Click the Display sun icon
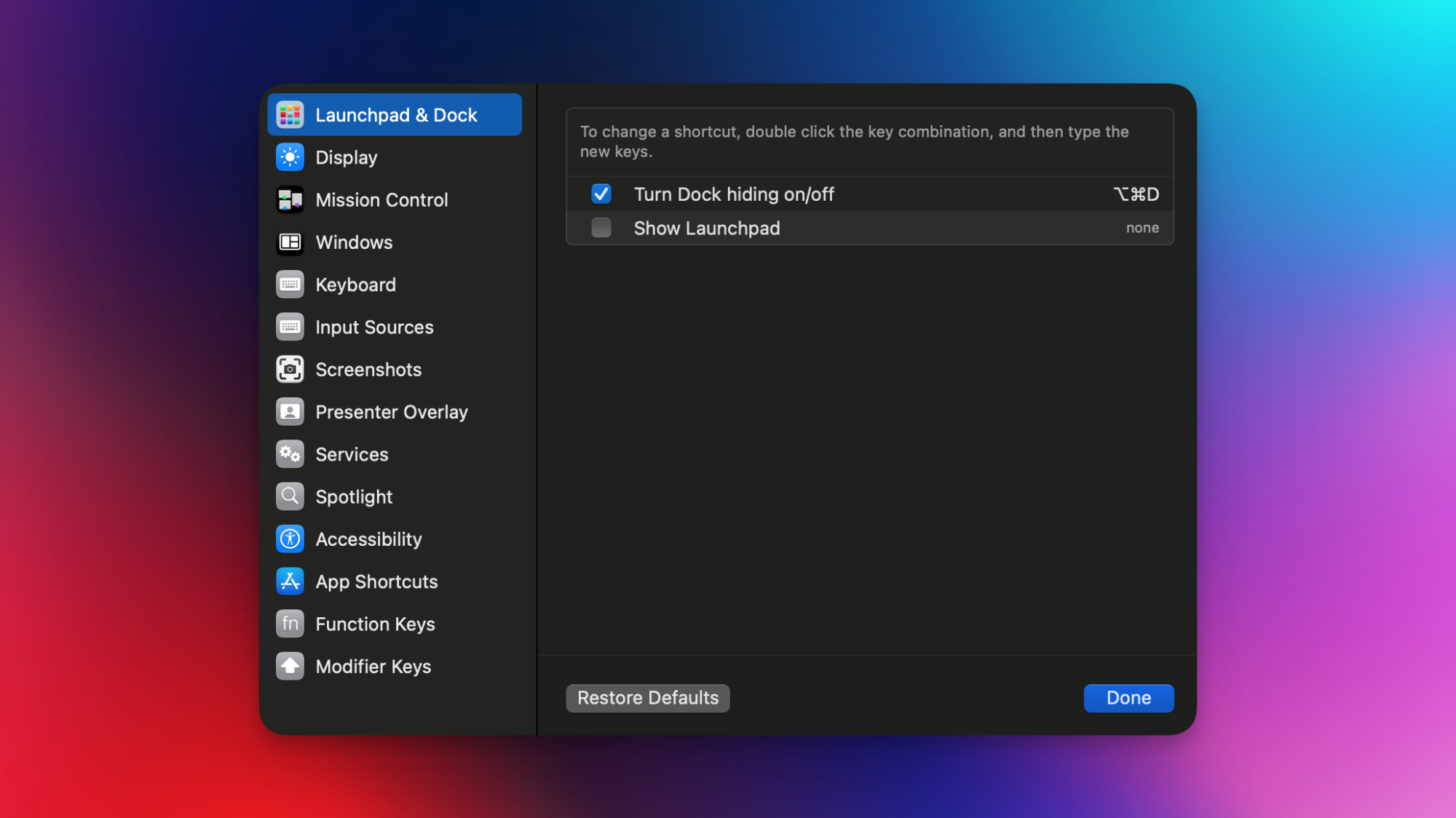 click(290, 157)
